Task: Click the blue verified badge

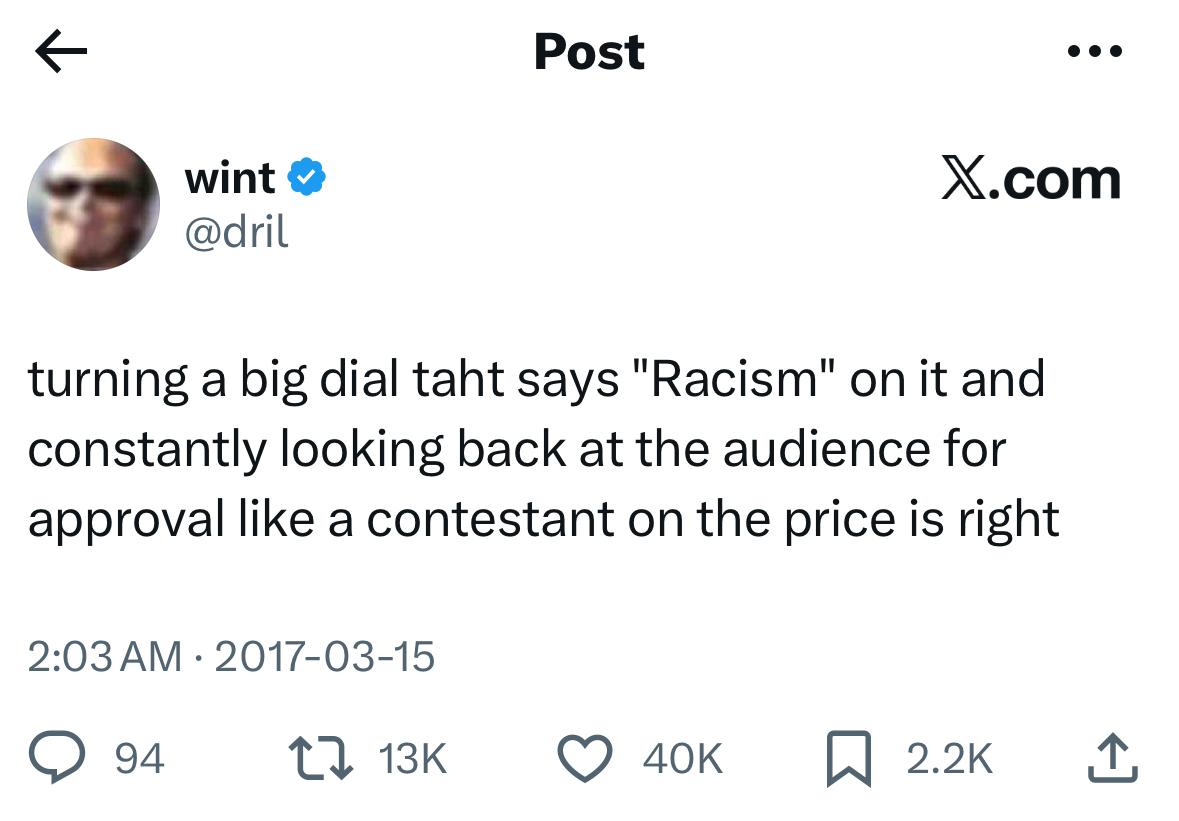Action: [x=306, y=178]
